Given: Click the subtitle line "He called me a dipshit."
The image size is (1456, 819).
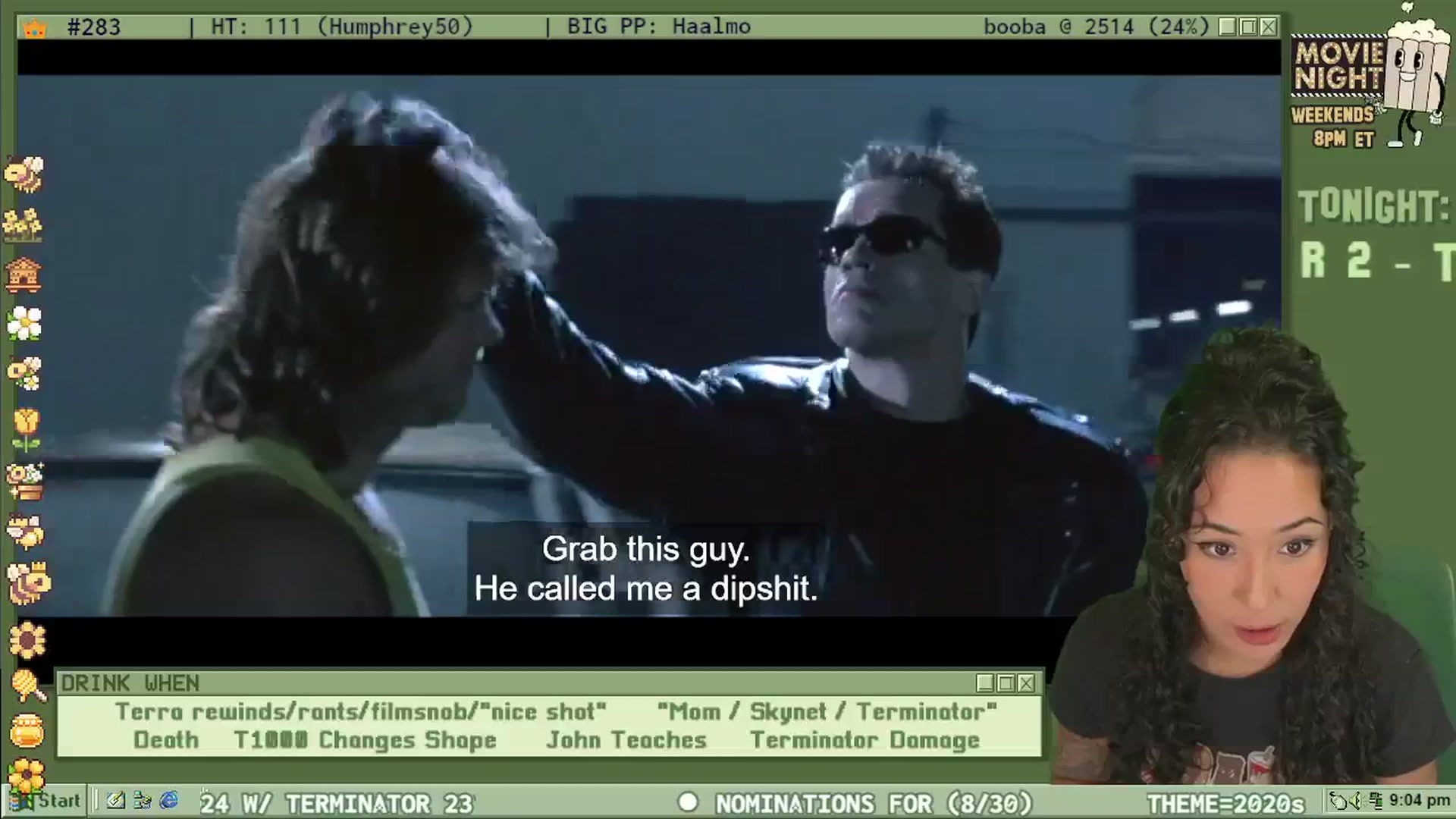Looking at the screenshot, I should (x=646, y=589).
